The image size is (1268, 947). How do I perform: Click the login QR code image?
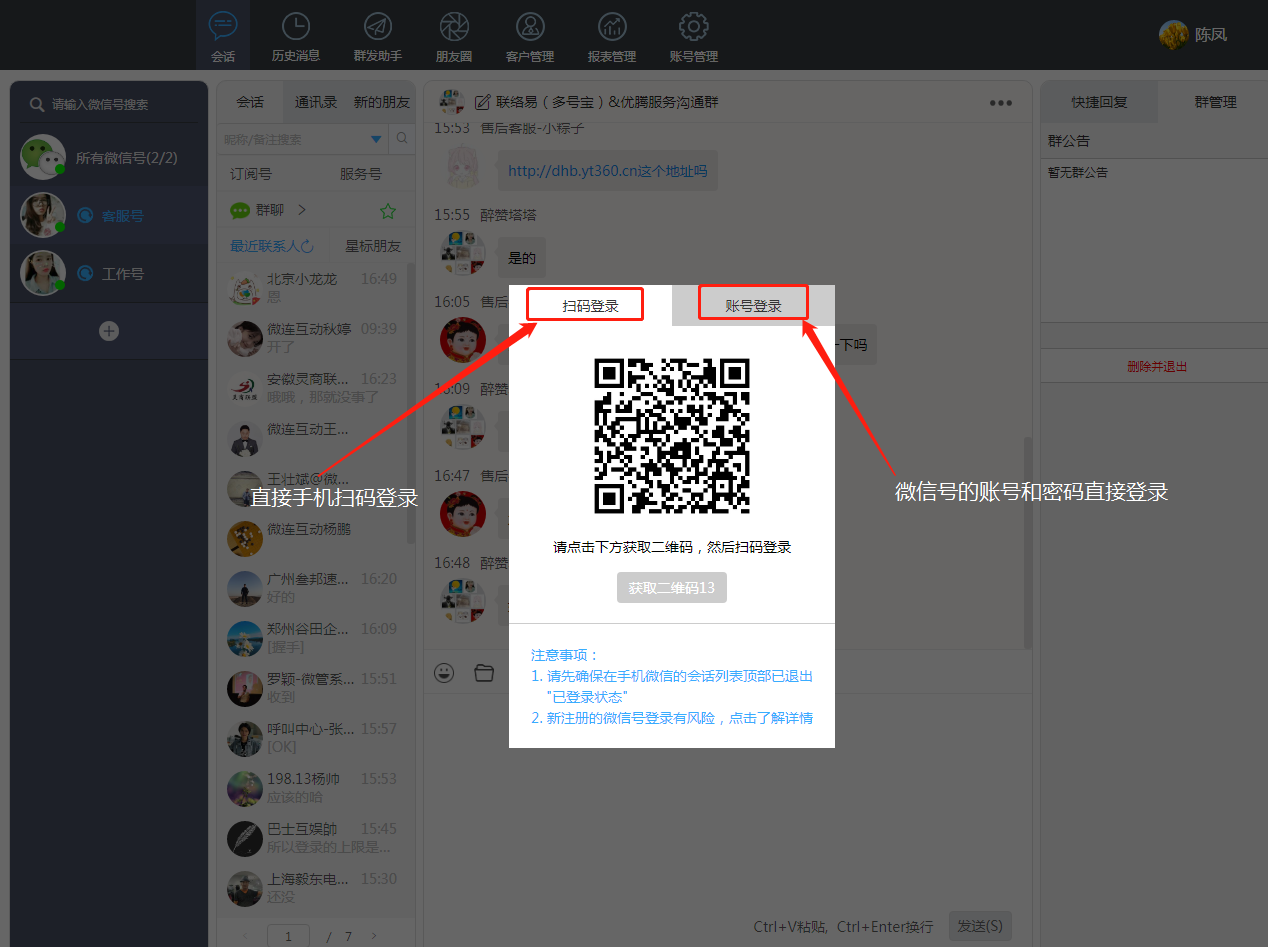(672, 436)
